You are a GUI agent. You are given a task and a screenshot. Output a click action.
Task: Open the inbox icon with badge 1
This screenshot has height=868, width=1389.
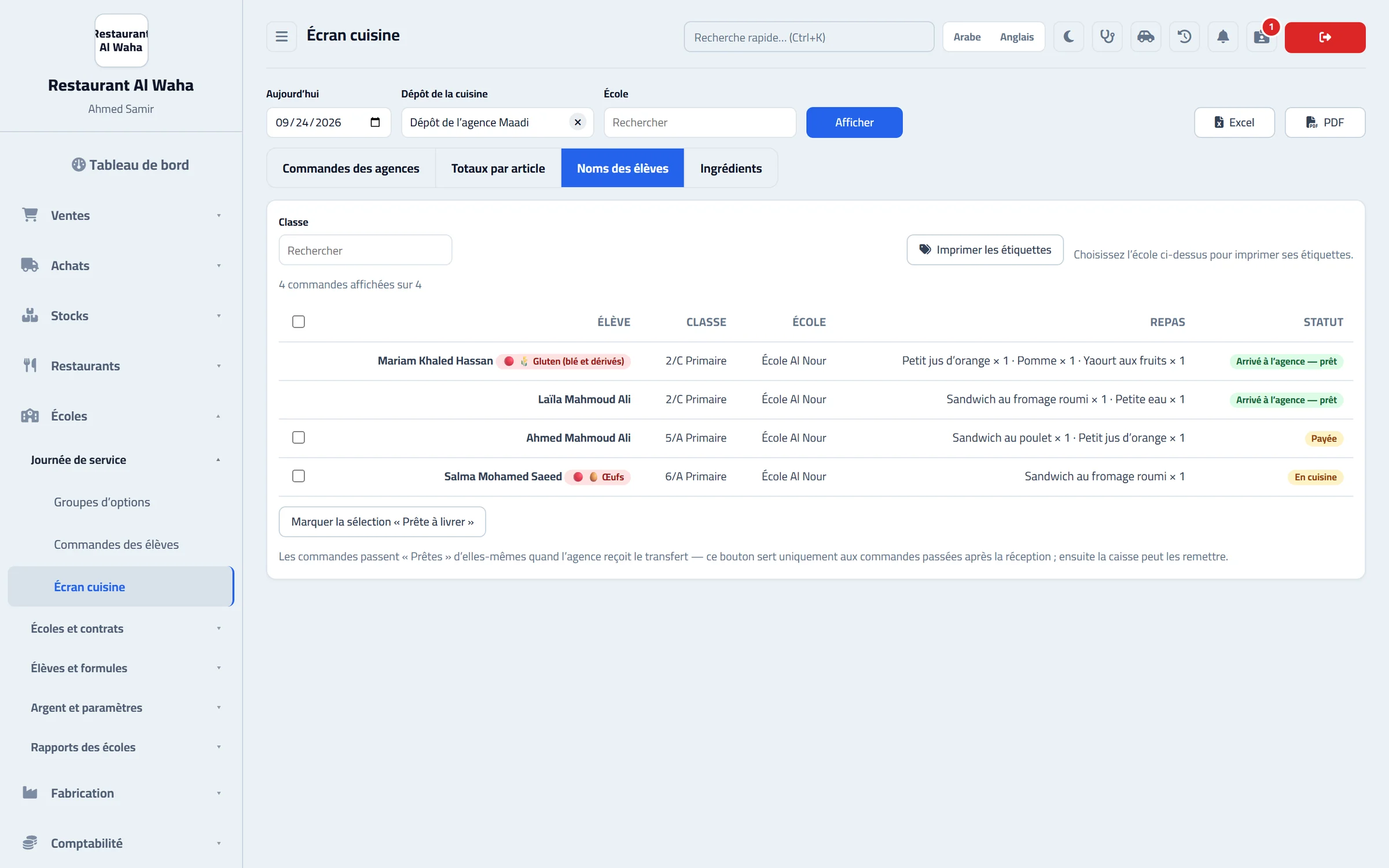pyautogui.click(x=1262, y=37)
